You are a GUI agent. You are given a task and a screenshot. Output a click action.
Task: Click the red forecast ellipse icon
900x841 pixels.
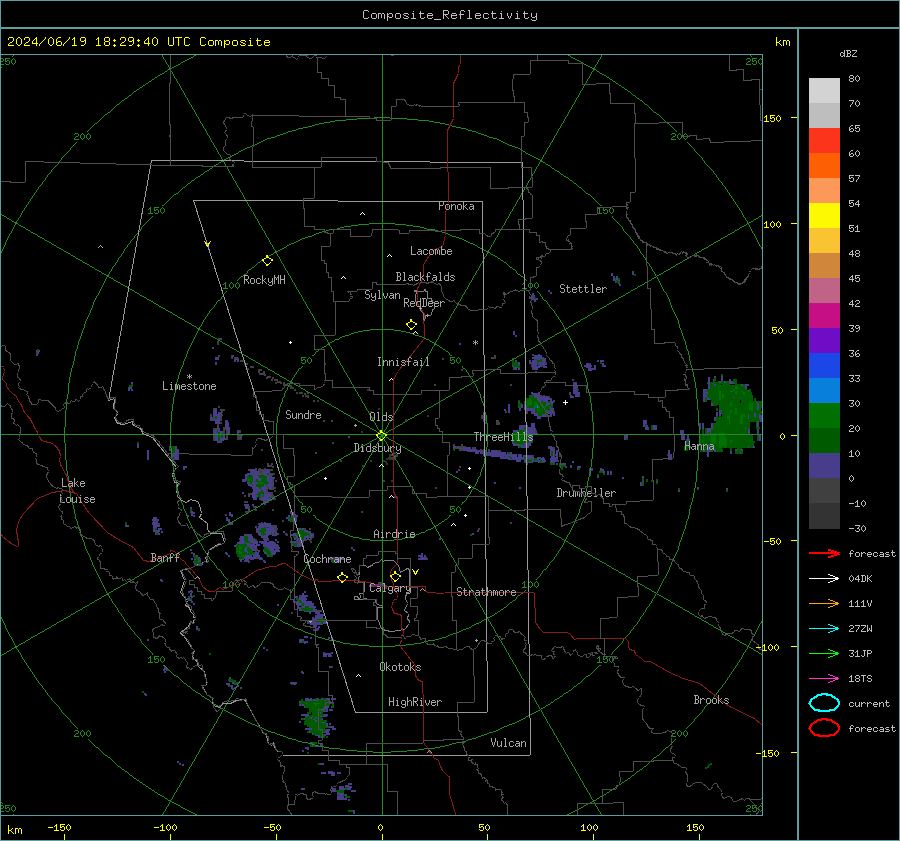click(824, 728)
